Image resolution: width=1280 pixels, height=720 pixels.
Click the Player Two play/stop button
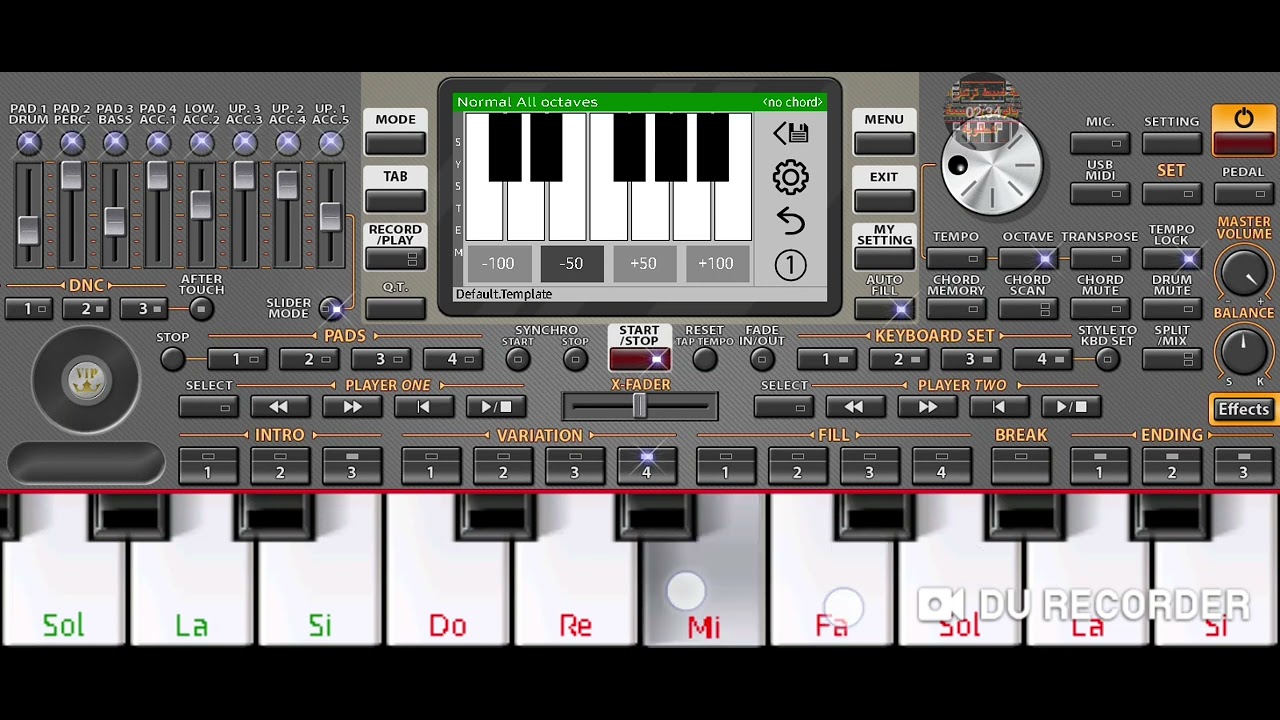[1071, 407]
